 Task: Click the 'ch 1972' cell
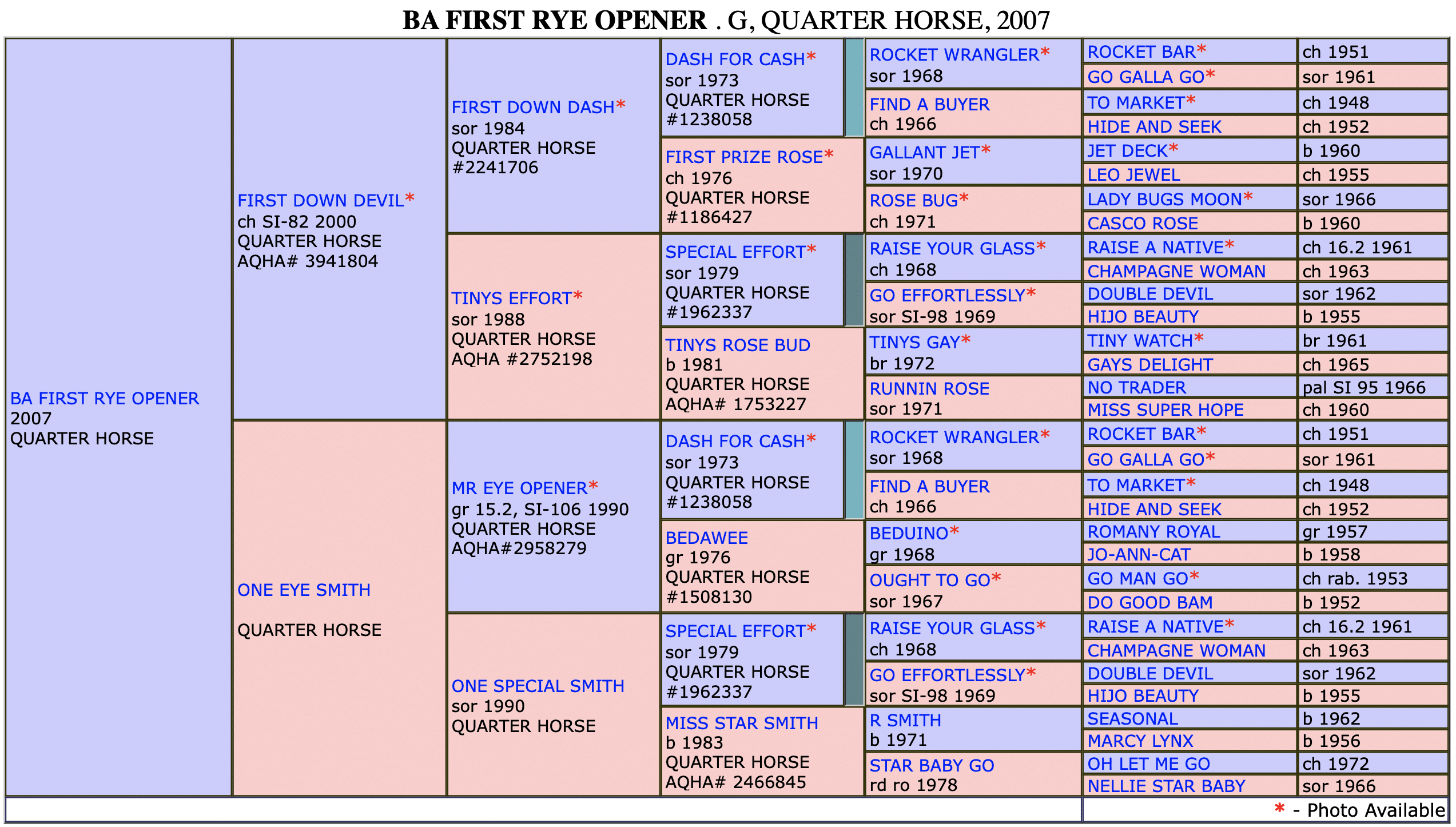tap(1373, 764)
